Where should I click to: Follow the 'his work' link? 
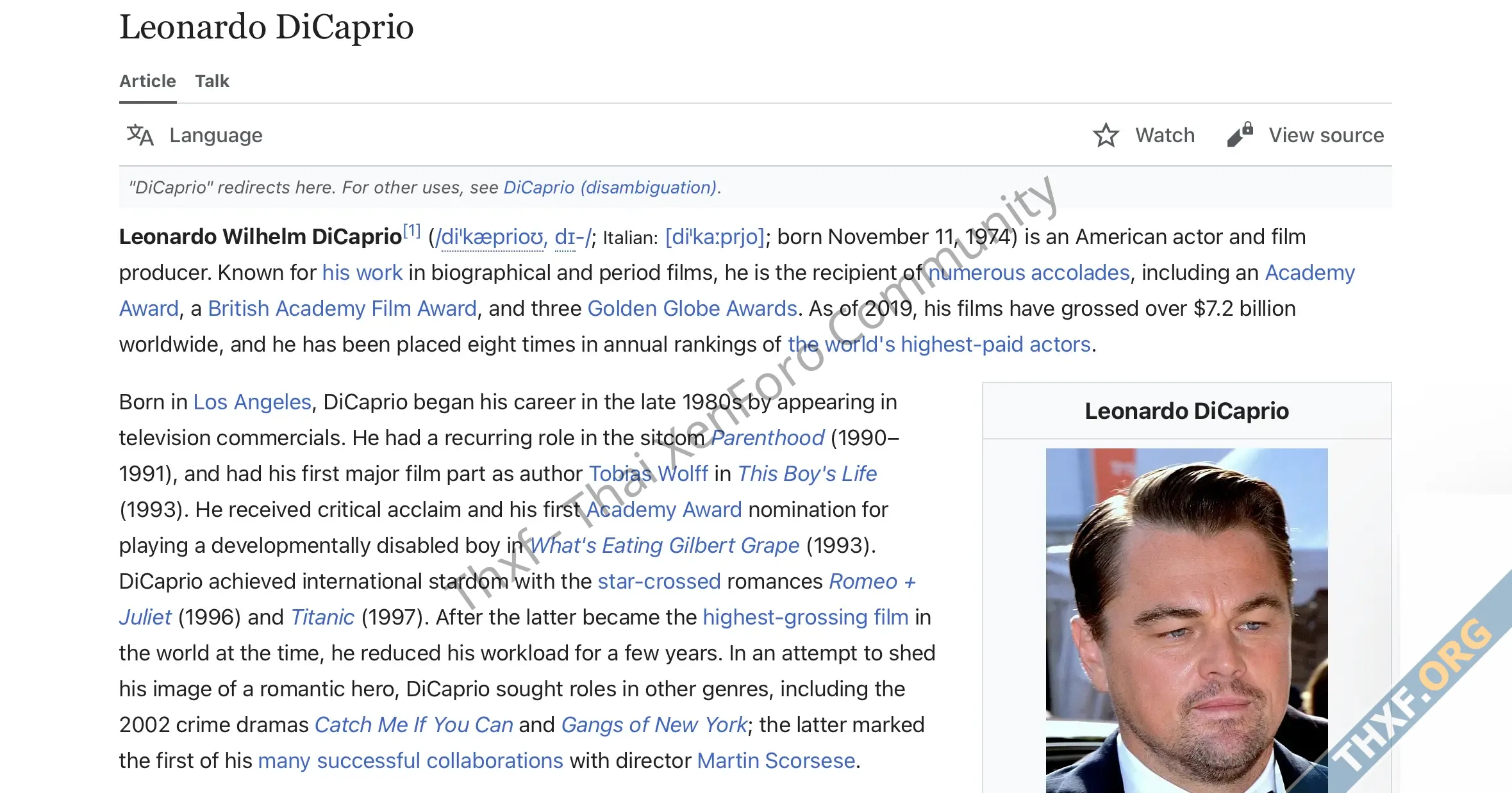coord(363,273)
